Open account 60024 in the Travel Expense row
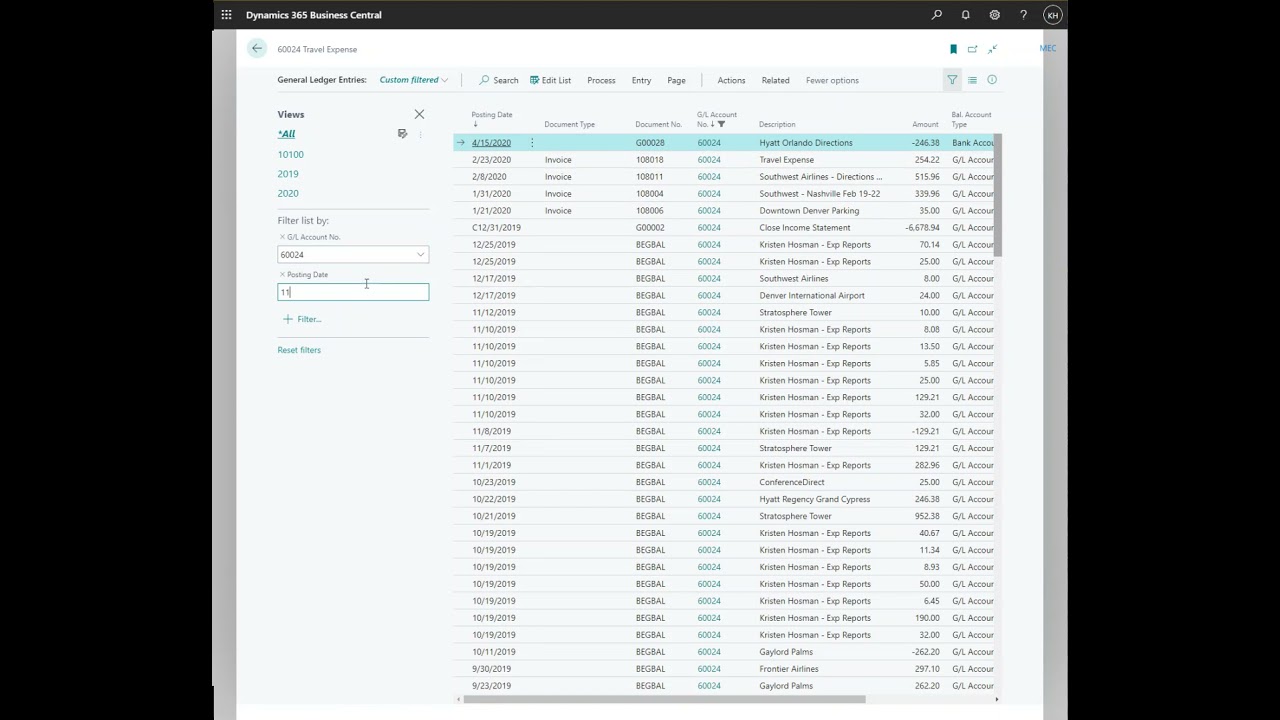 pyautogui.click(x=709, y=160)
